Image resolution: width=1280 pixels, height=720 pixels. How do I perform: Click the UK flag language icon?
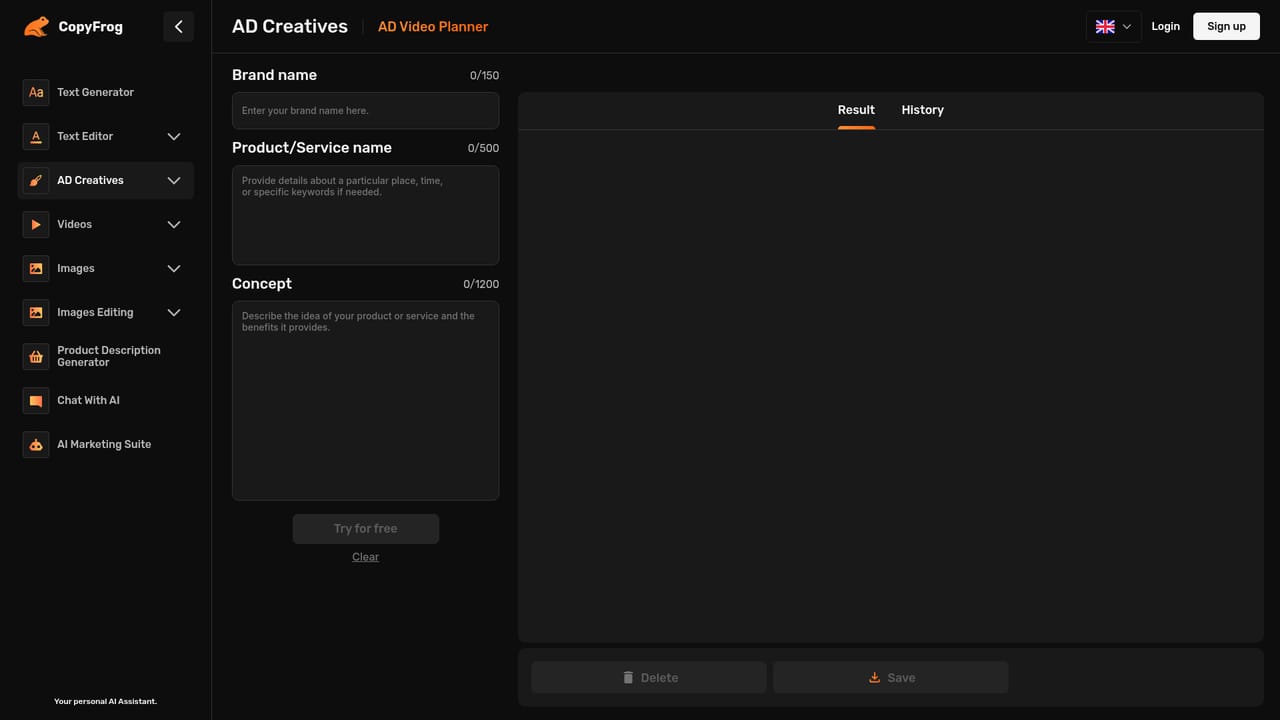click(x=1105, y=27)
